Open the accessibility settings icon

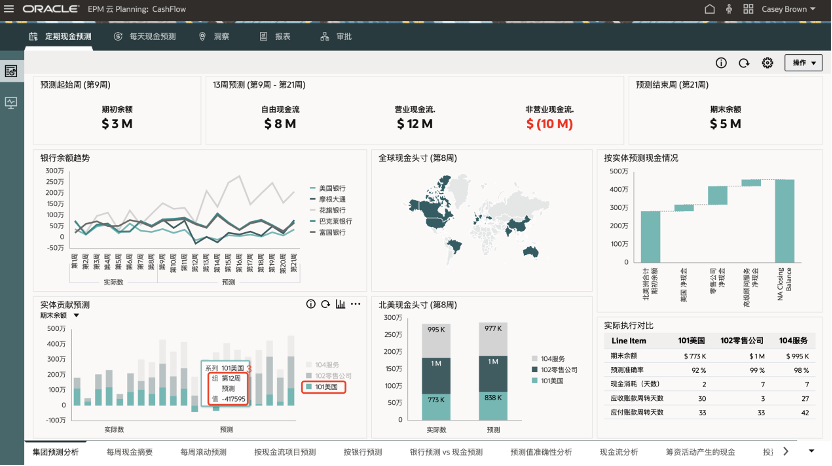(x=728, y=8)
